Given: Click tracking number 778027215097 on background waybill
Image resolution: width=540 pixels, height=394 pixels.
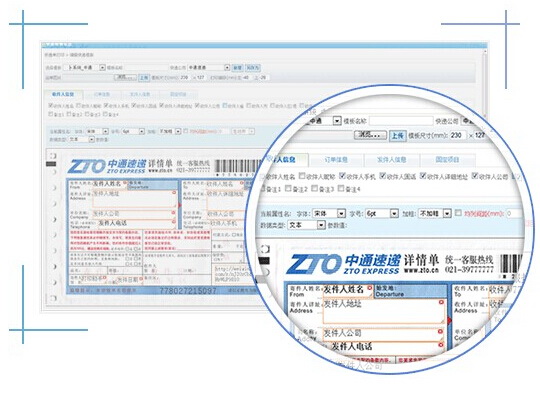Looking at the screenshot, I should [188, 291].
